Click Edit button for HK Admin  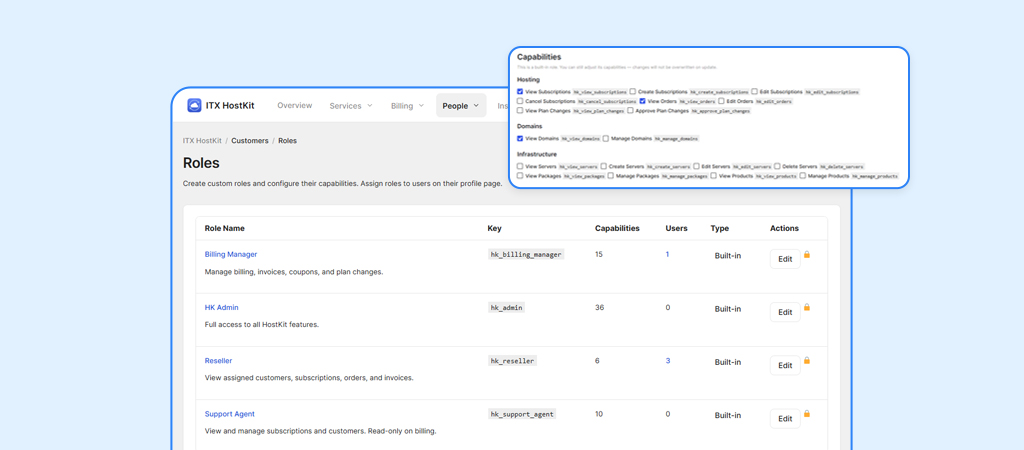[x=785, y=312]
